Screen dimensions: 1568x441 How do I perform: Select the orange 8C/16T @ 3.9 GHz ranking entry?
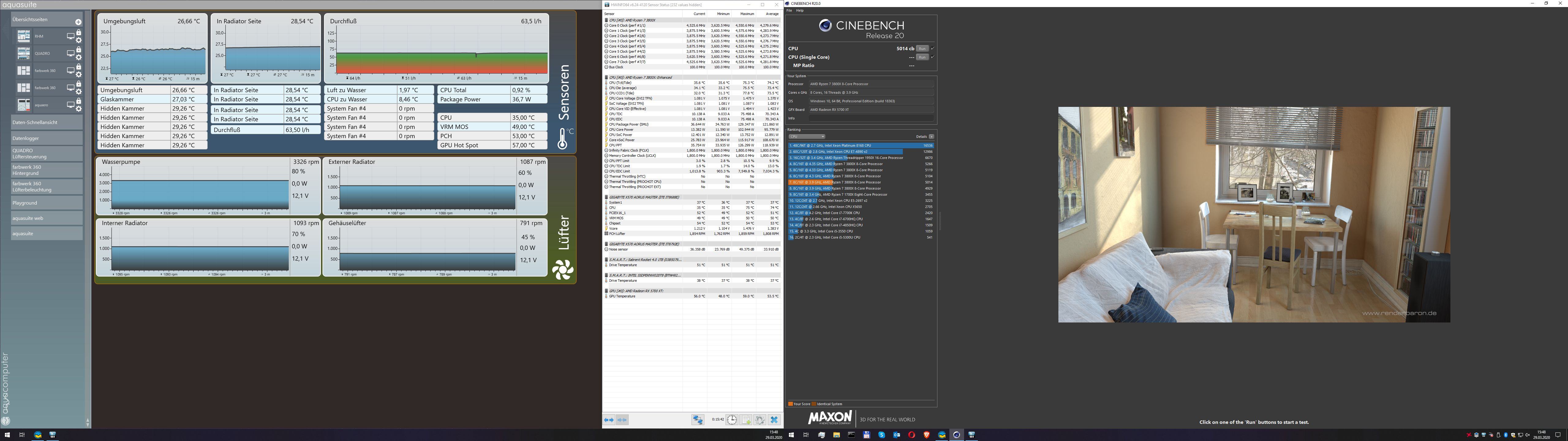point(861,182)
